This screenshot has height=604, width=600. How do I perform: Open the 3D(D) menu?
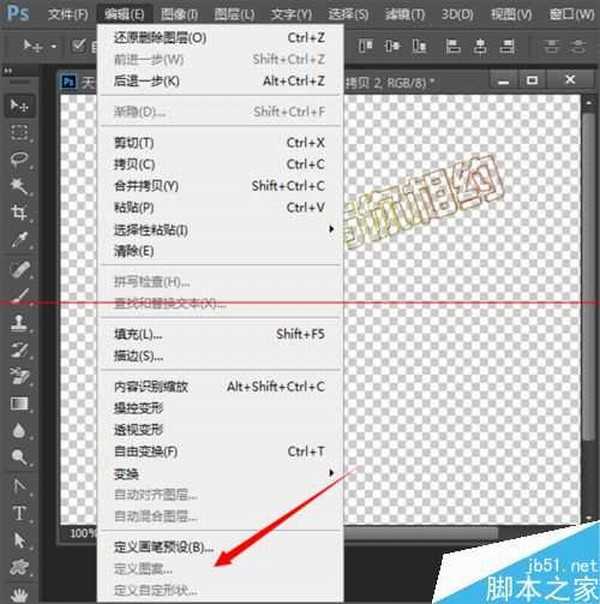coord(457,15)
